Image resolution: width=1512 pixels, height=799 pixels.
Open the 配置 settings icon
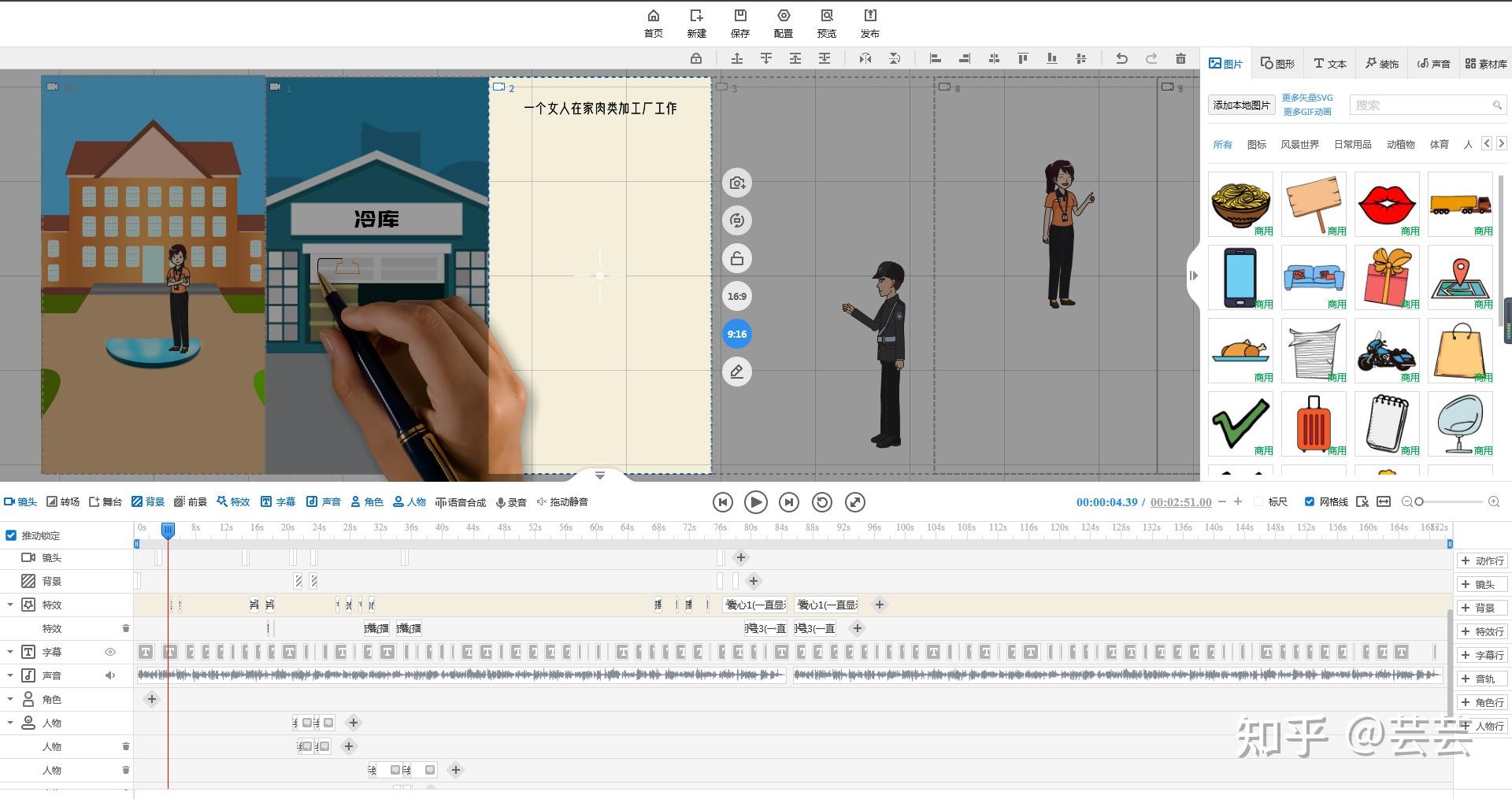783,23
